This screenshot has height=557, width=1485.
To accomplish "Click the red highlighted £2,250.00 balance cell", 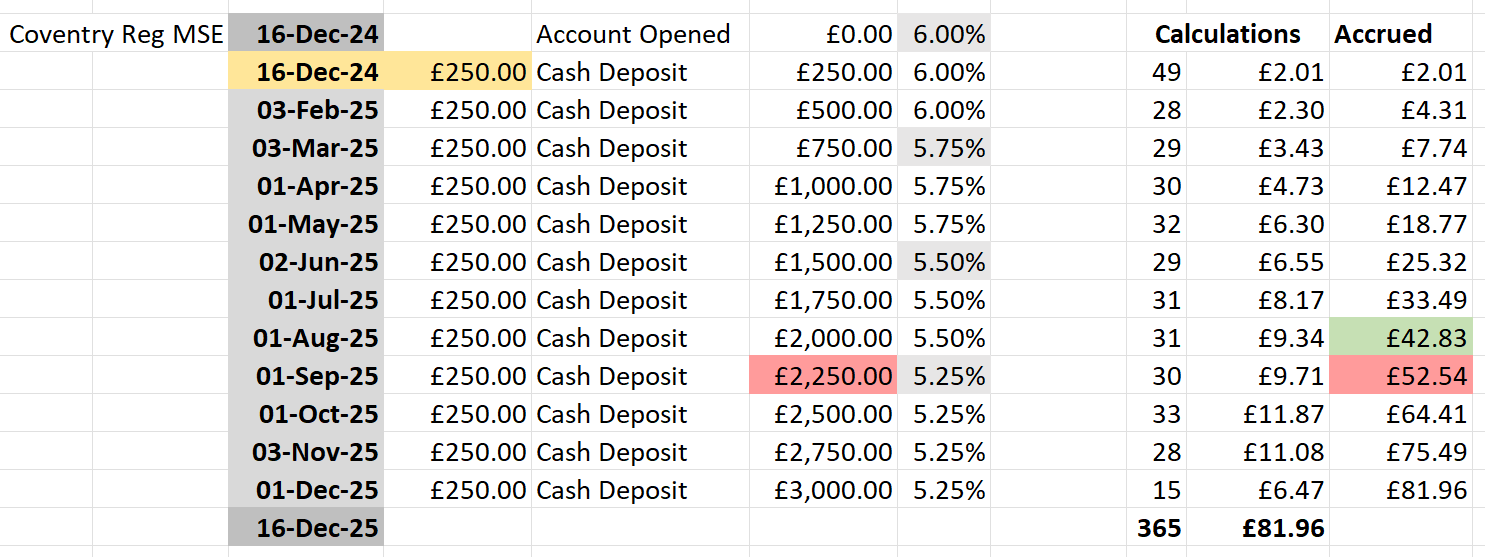I will pyautogui.click(x=823, y=377).
